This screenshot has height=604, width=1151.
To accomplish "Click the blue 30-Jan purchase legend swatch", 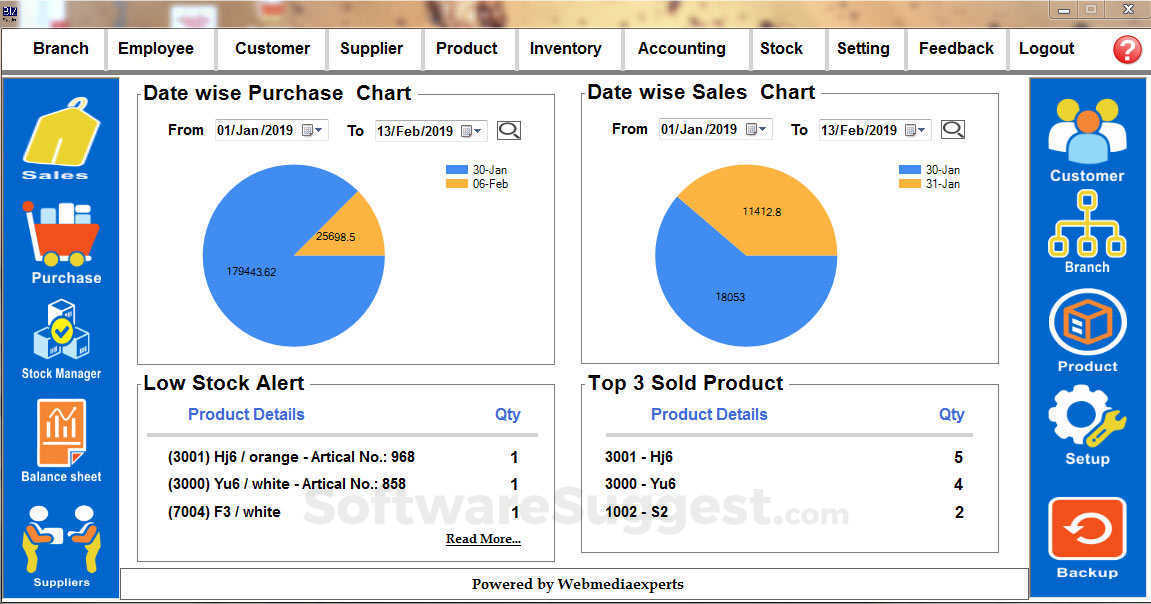I will click(x=457, y=170).
